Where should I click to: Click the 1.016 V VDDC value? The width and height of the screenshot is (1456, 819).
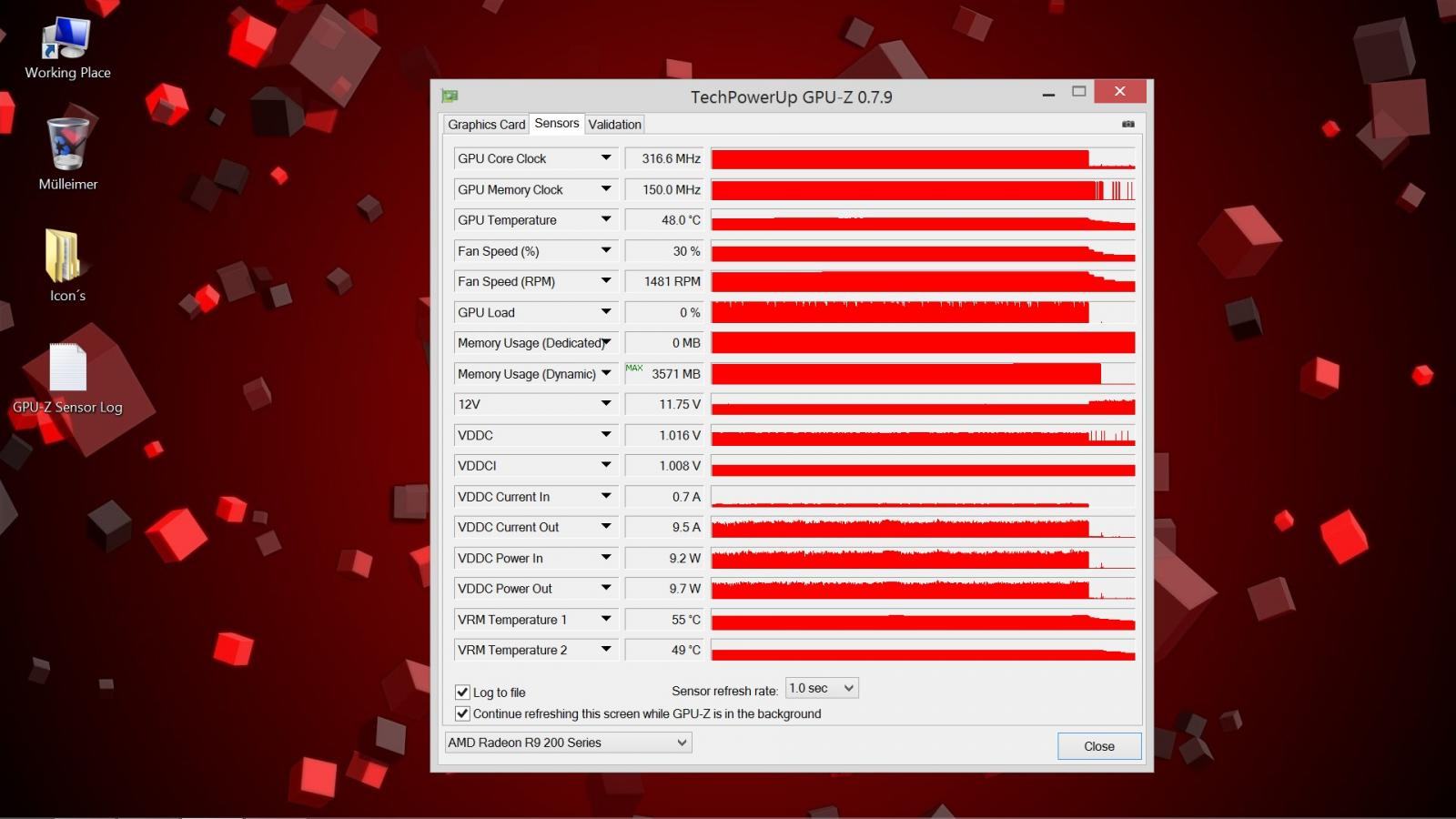665,435
